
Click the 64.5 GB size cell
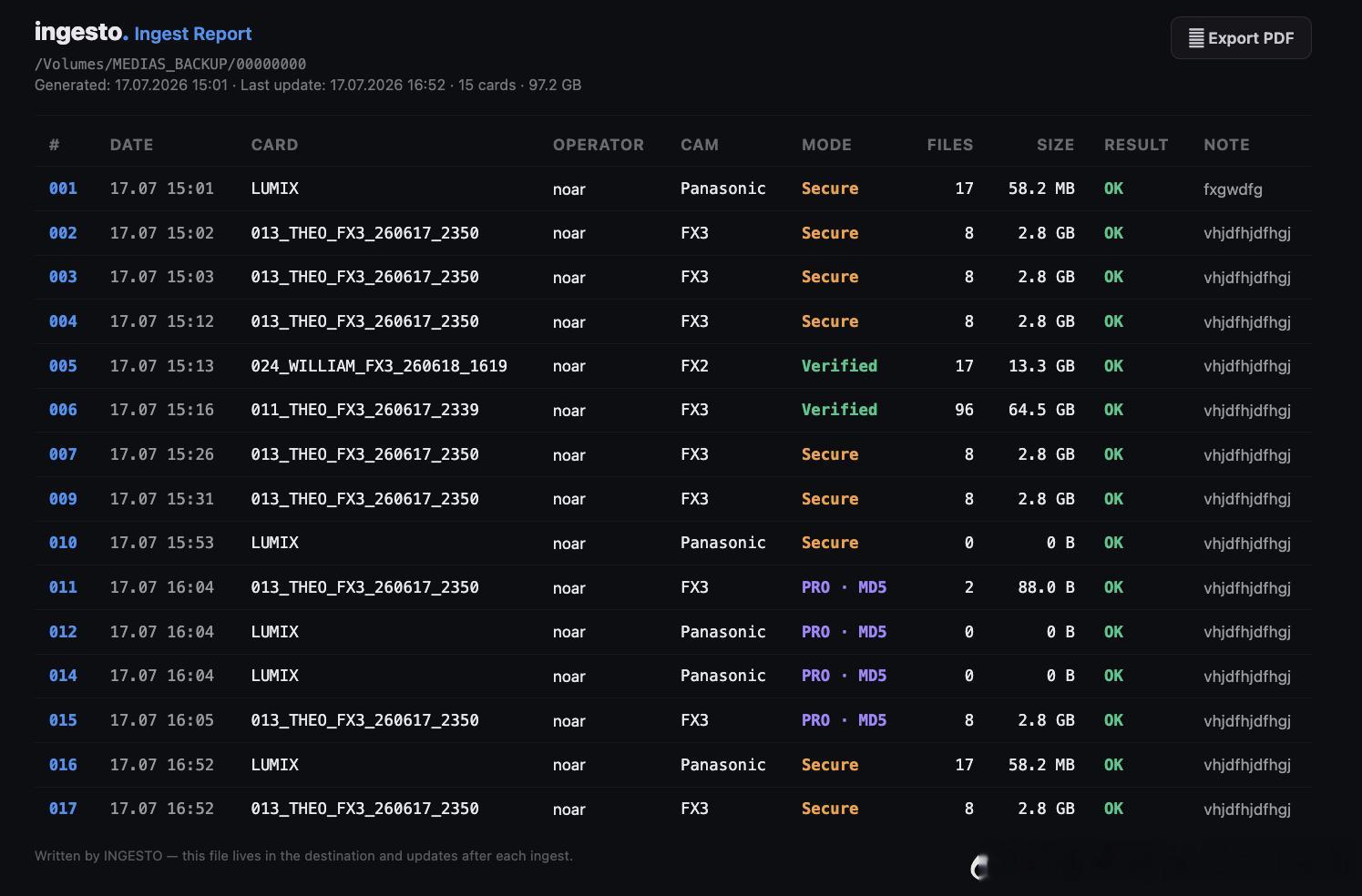[x=1041, y=410]
